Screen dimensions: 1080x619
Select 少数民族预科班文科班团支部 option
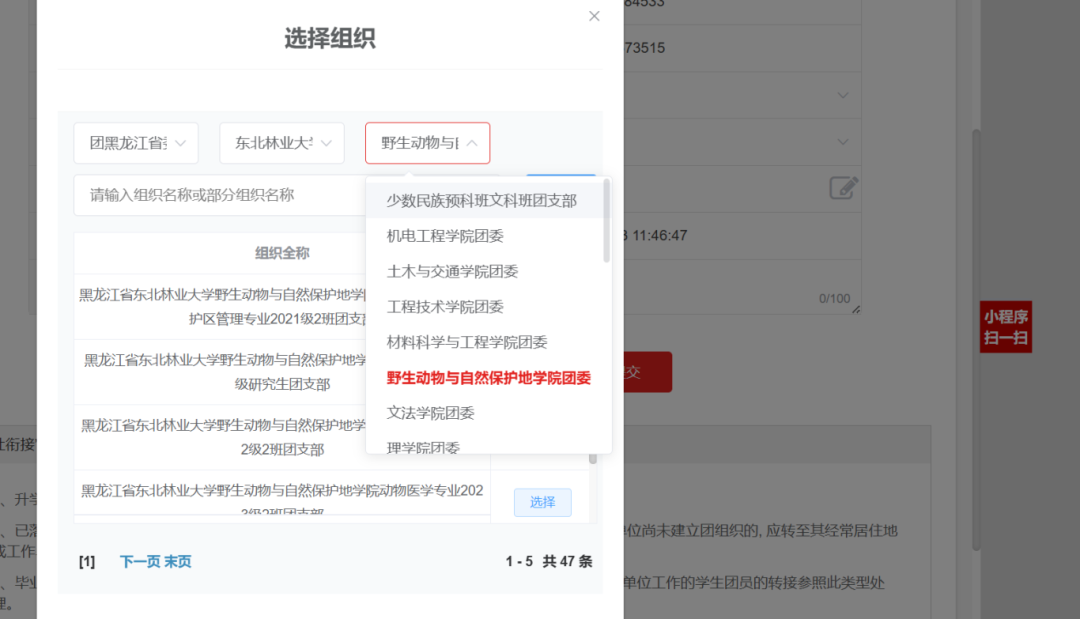[482, 200]
